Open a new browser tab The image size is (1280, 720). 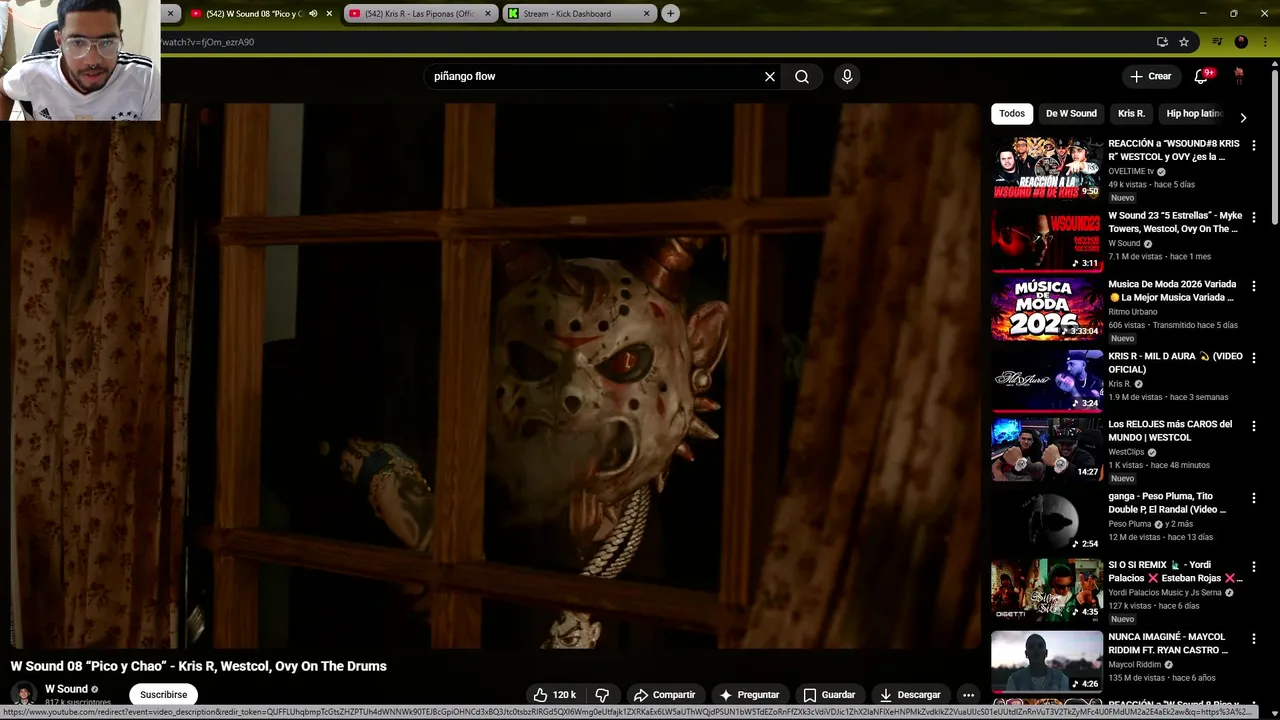[x=670, y=13]
